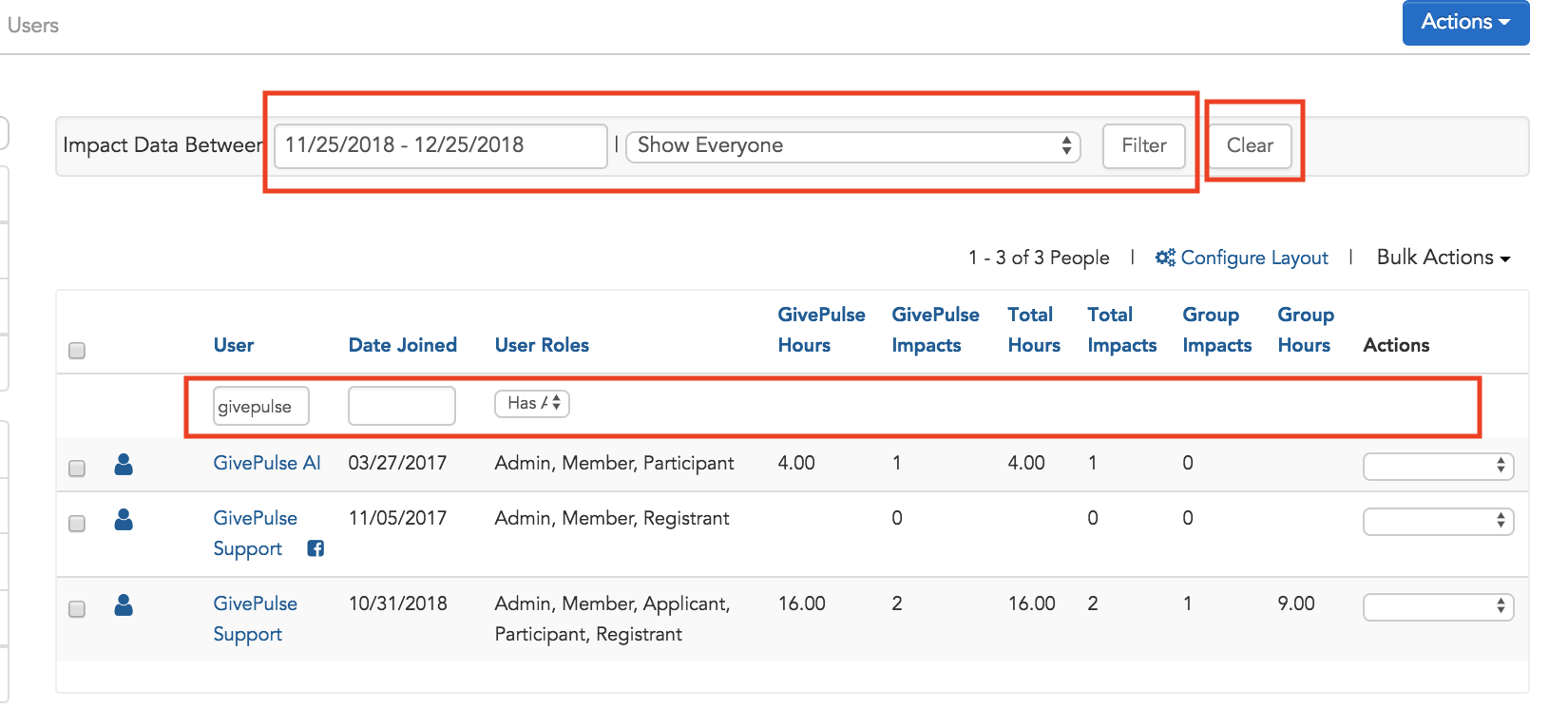The height and width of the screenshot is (709, 1568).
Task: Sort by GivePulse Impacts column header
Action: point(935,330)
